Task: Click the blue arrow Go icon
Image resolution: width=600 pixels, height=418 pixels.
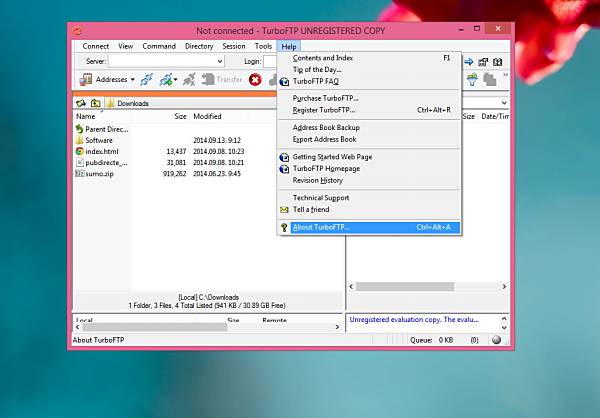Action: pyautogui.click(x=469, y=62)
